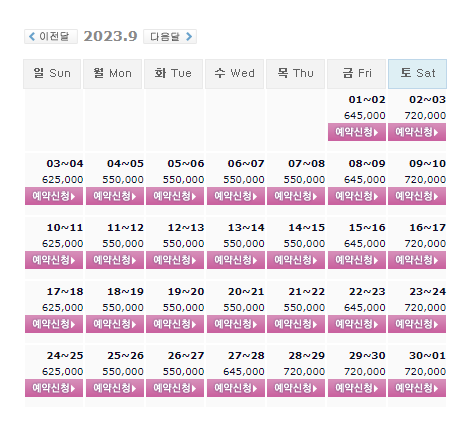Click 예약신청 under 09~10

click(x=417, y=196)
